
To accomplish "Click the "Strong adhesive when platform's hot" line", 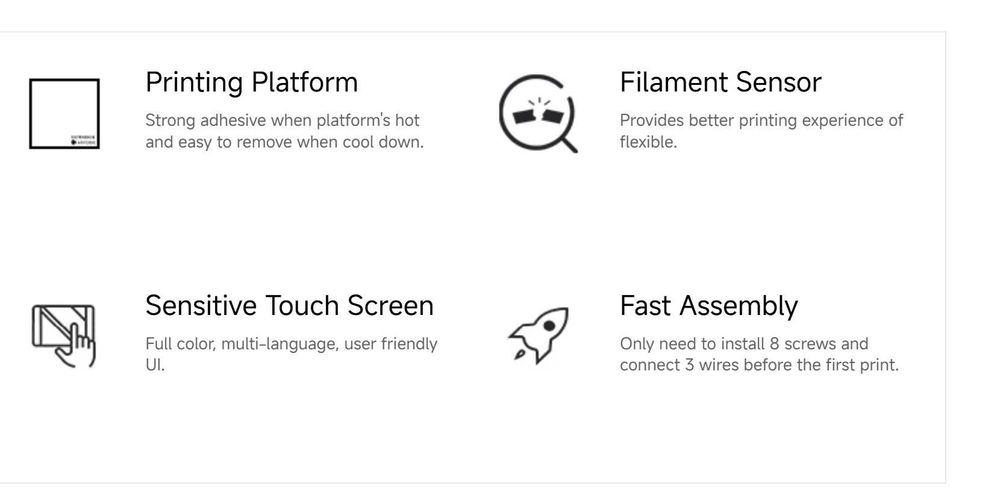I will 284,120.
